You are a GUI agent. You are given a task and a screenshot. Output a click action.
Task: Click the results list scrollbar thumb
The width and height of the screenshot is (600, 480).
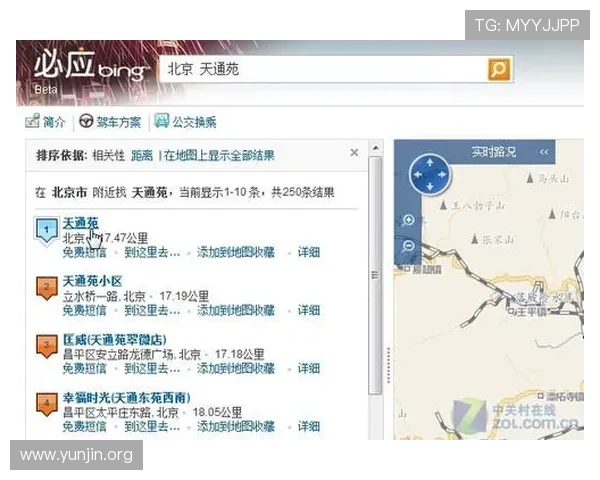click(x=375, y=275)
